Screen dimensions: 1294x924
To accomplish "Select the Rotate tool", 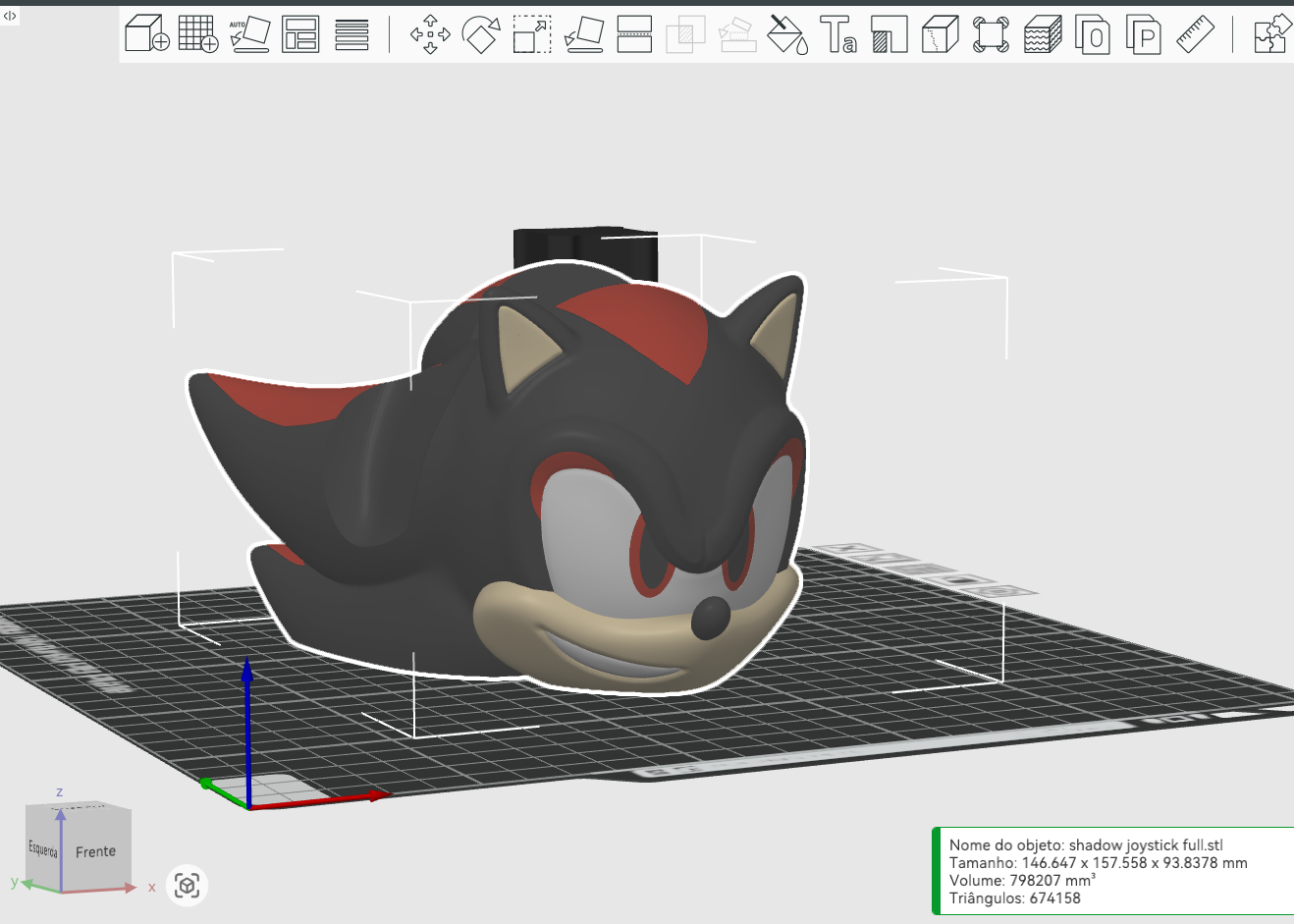I will [481, 34].
